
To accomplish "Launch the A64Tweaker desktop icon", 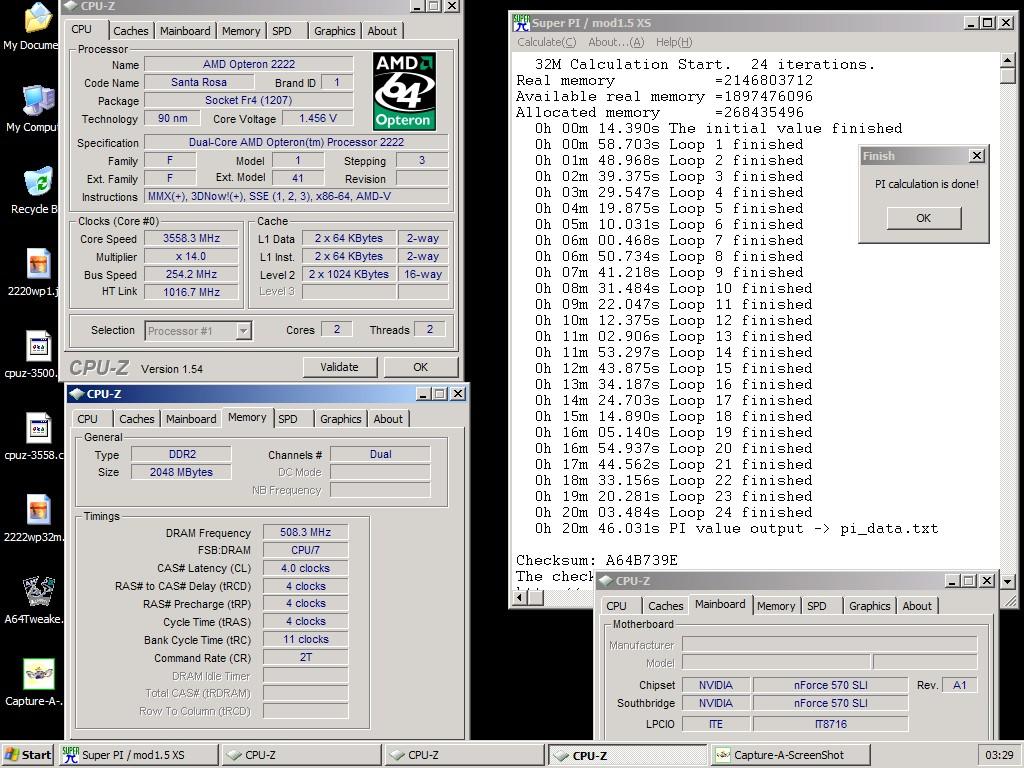I will pyautogui.click(x=38, y=592).
